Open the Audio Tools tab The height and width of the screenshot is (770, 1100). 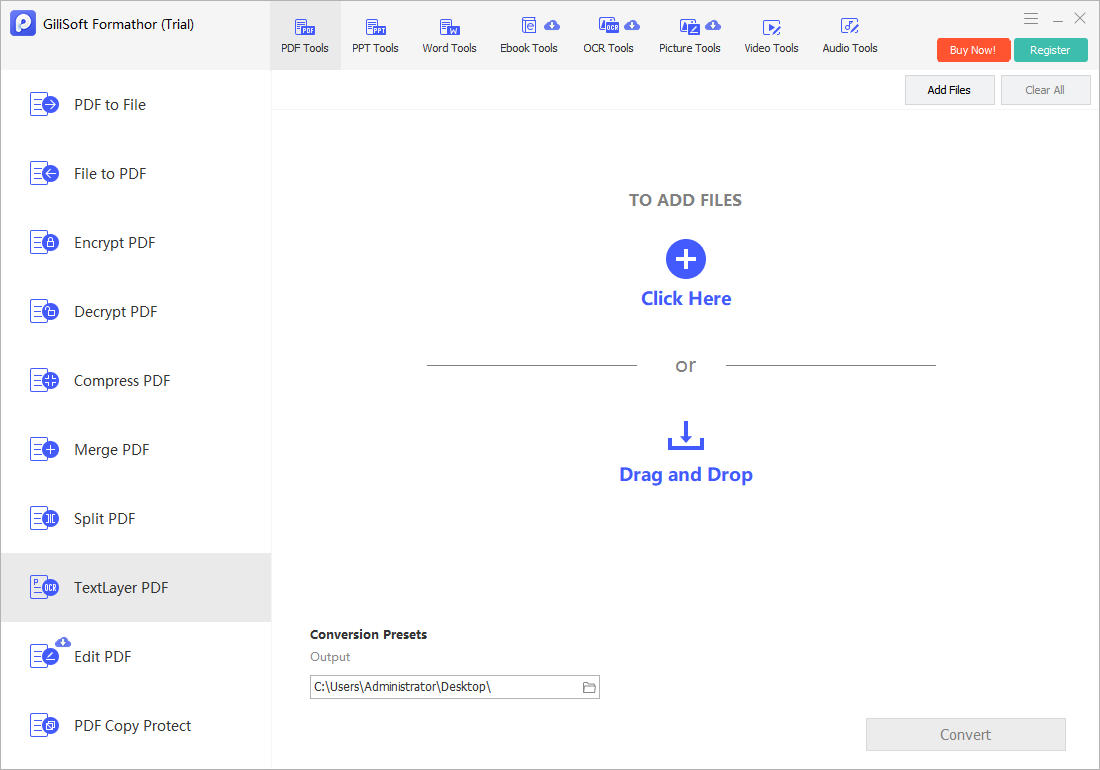tap(850, 36)
